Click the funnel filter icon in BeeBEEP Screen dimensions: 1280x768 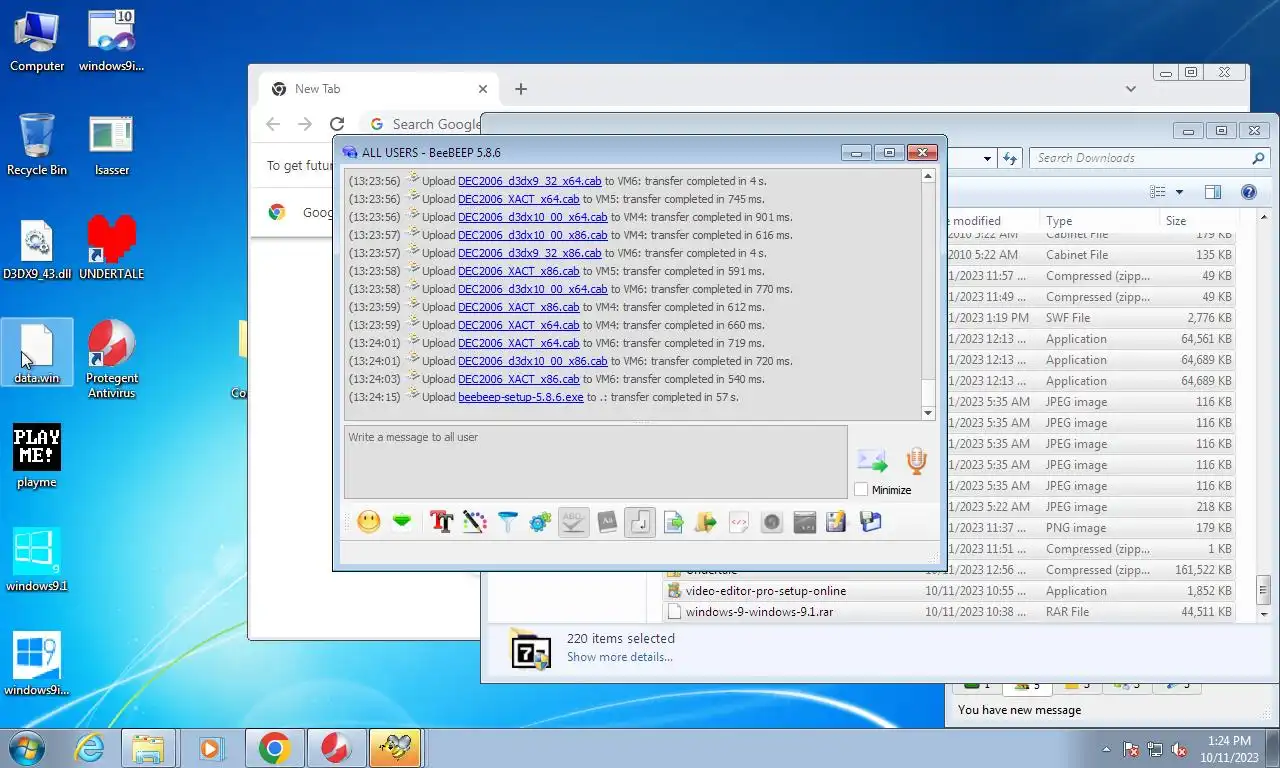point(508,521)
